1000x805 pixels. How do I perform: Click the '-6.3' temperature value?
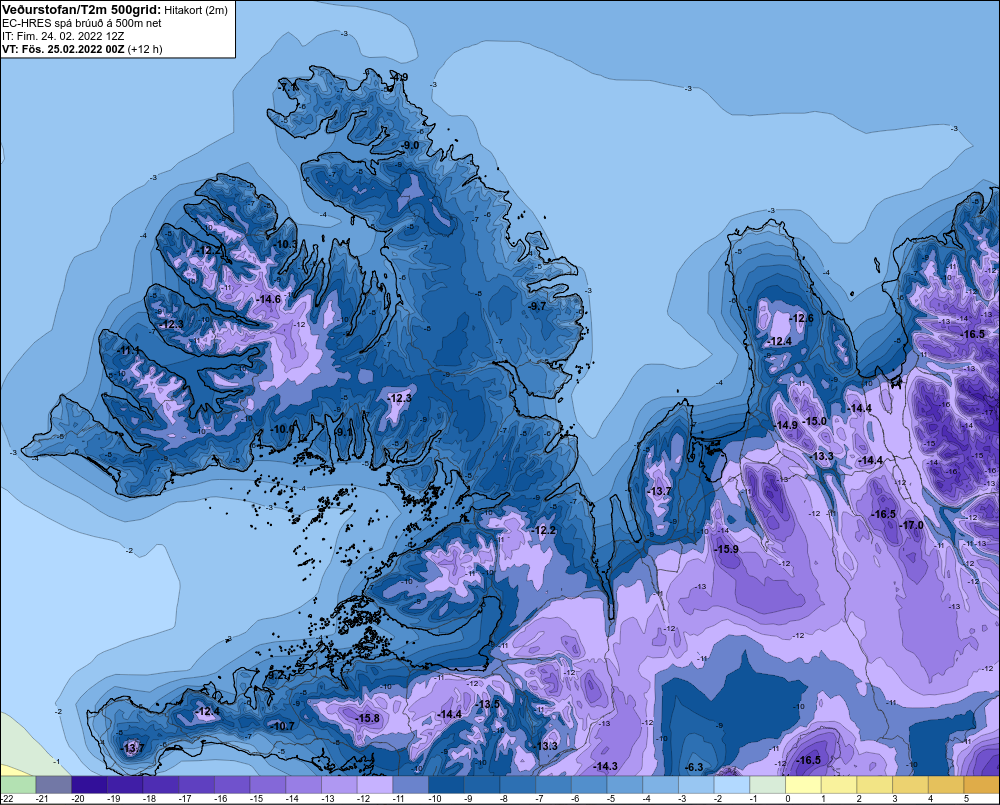coord(693,767)
